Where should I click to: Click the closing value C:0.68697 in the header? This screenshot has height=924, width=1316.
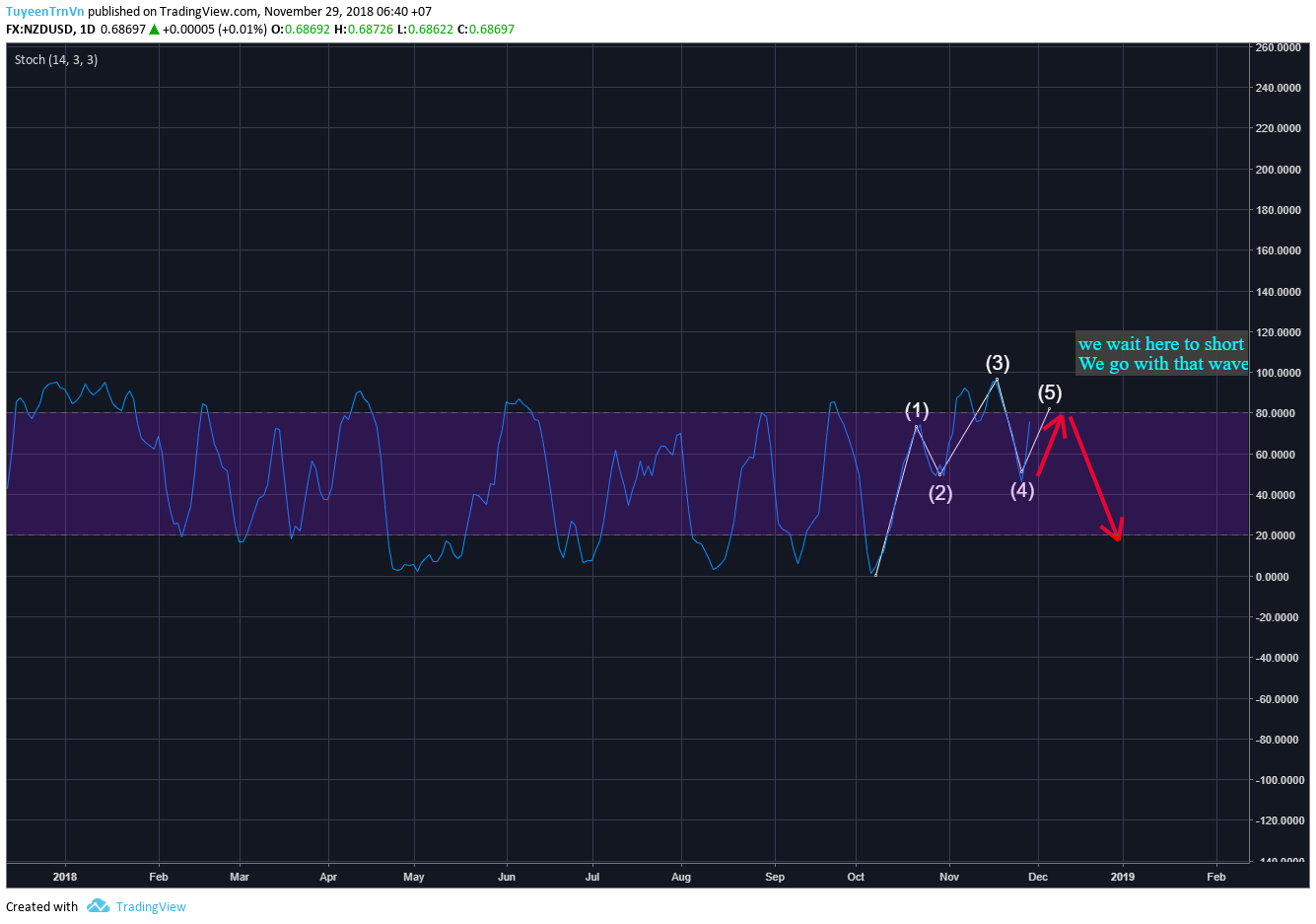click(x=486, y=30)
